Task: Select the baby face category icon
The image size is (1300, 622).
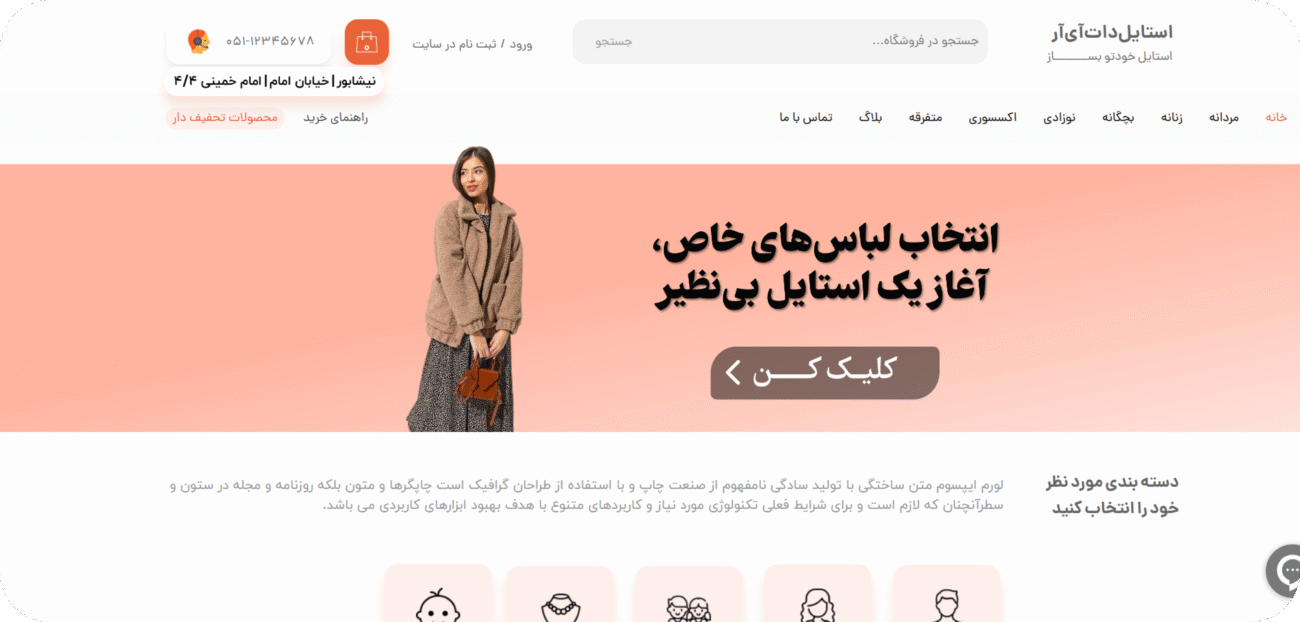Action: click(438, 605)
